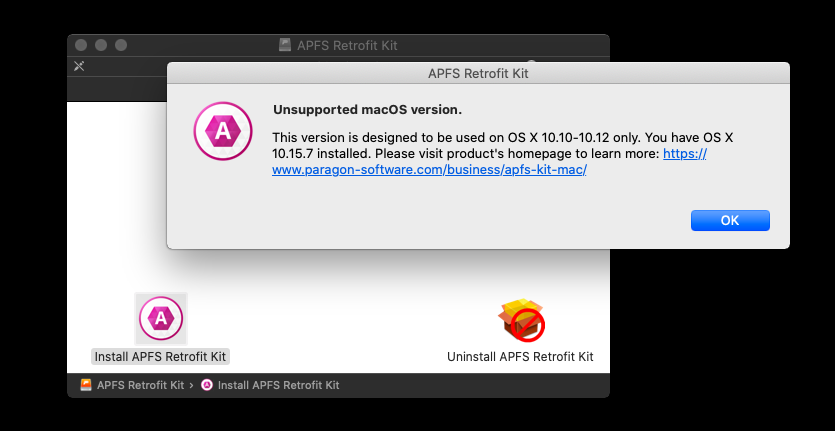Click the dialog title bar reading APFS Retrofit Kit
The image size is (835, 431).
click(x=478, y=73)
